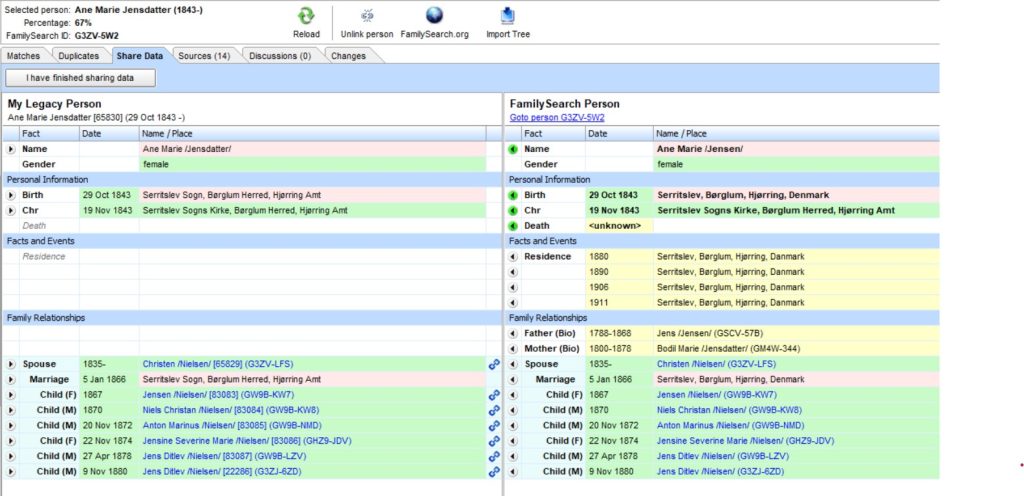The image size is (1024, 496).
Task: Follow 'Goto person G3ZV-5W2' link
Action: pos(557,118)
